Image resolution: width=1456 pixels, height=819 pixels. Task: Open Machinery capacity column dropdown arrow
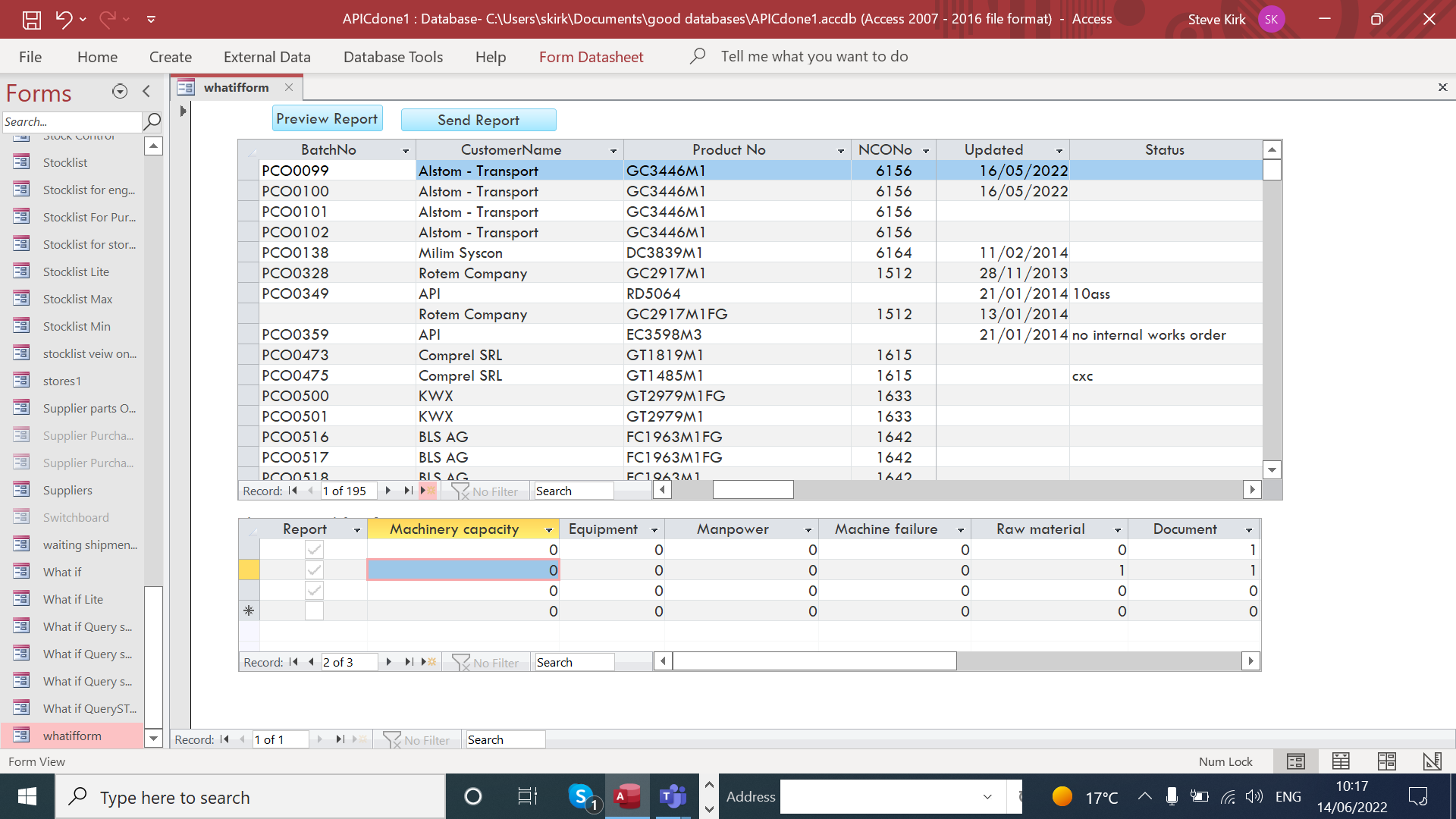(x=548, y=530)
